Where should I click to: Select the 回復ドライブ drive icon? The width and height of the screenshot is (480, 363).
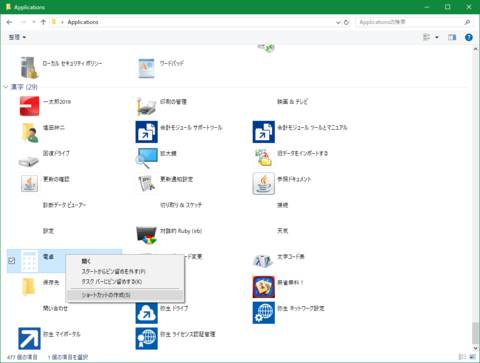tap(29, 161)
